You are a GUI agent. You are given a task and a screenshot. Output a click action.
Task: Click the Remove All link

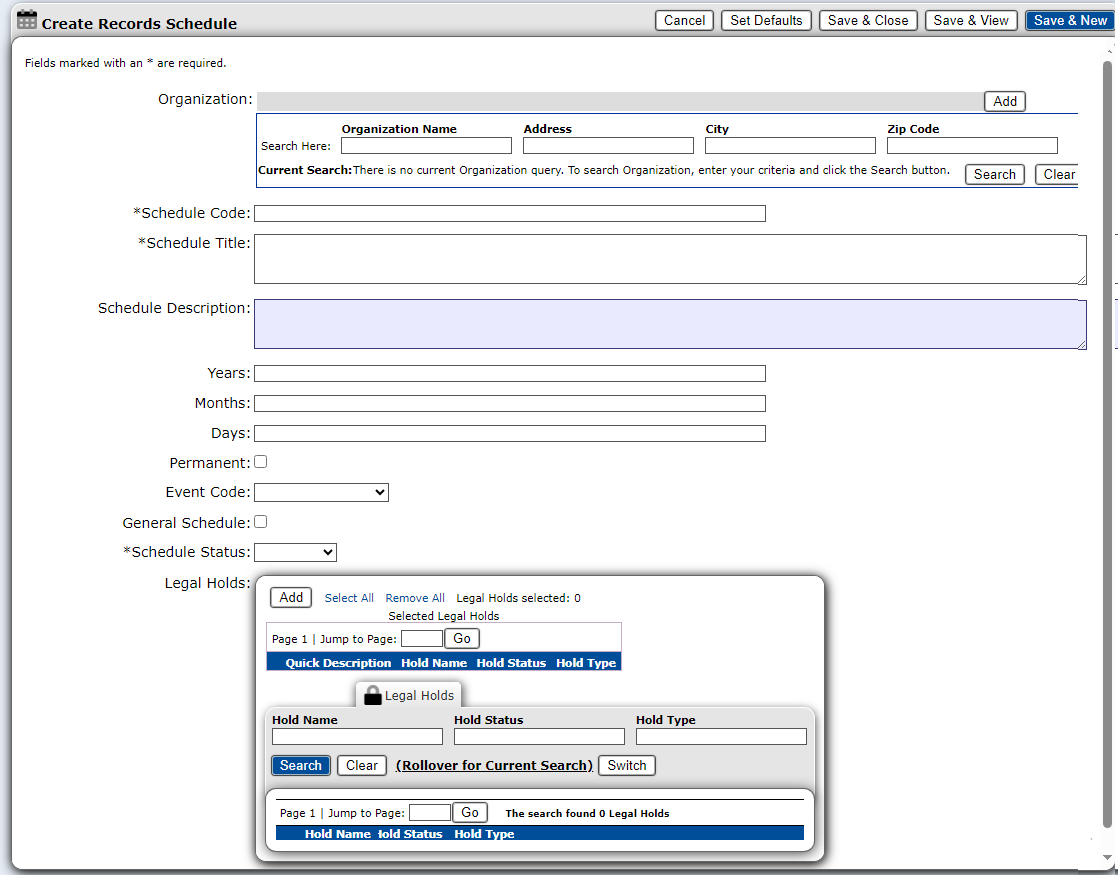pos(415,598)
